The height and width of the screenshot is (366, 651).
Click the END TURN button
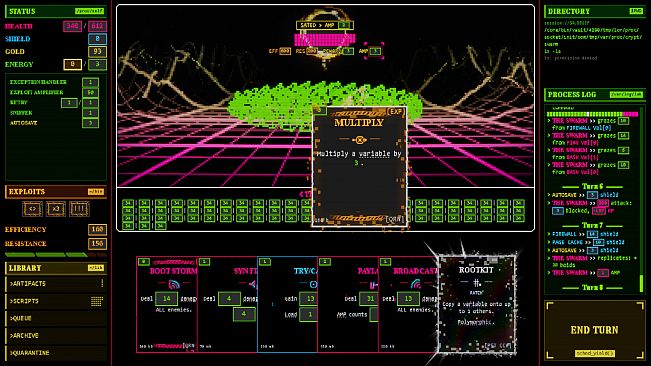pyautogui.click(x=594, y=330)
